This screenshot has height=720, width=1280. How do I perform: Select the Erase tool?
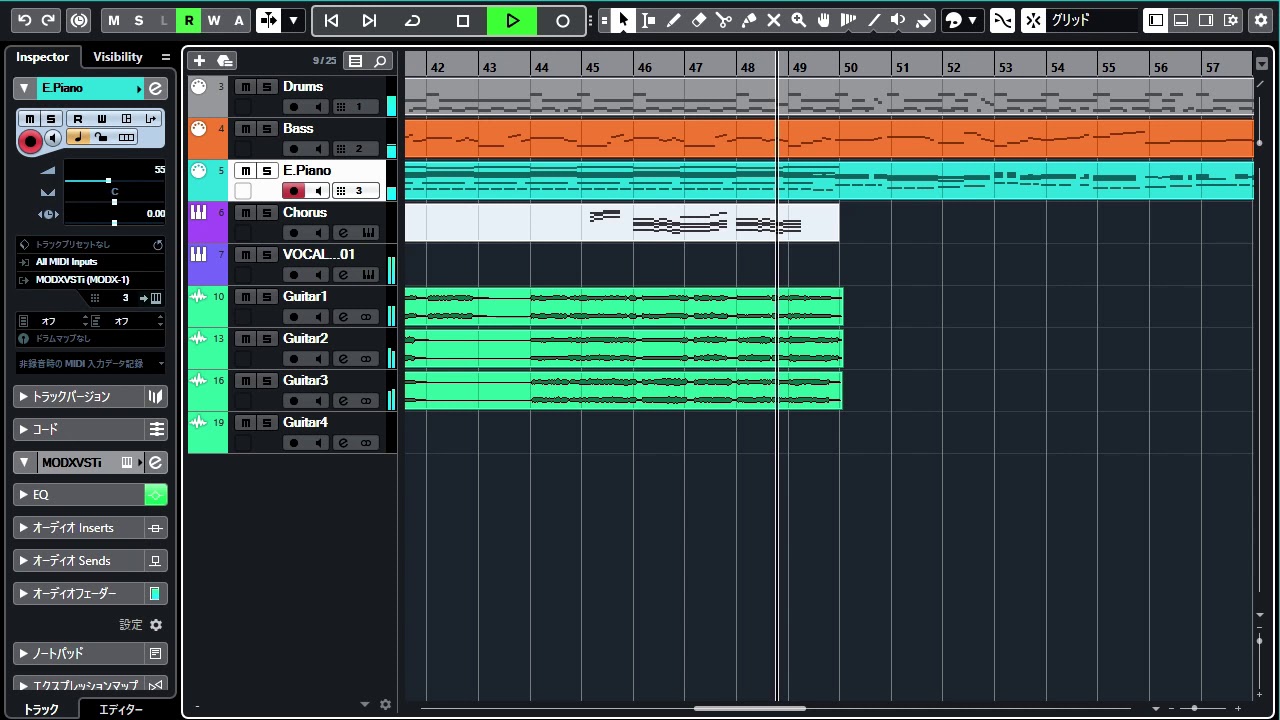[x=698, y=20]
